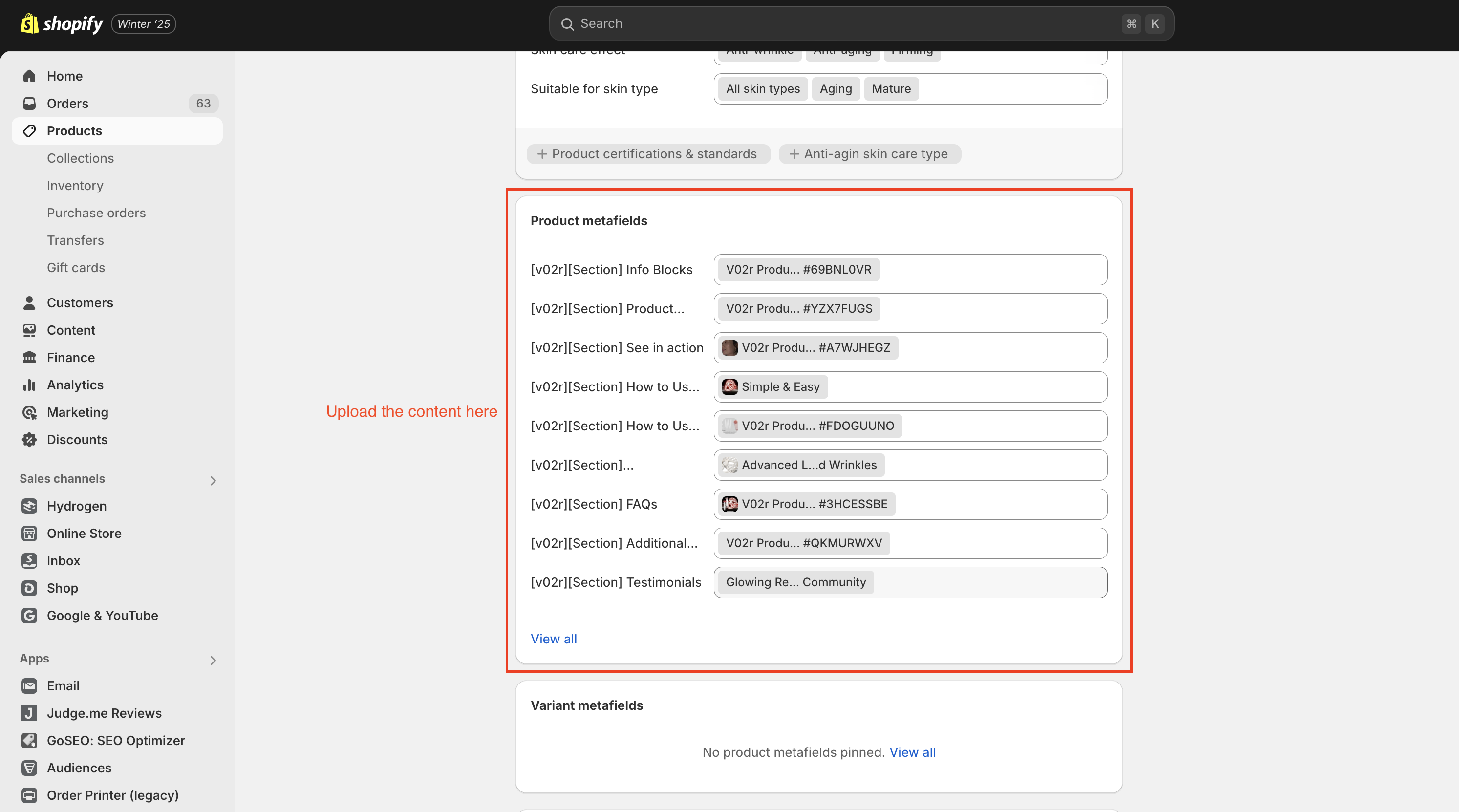The width and height of the screenshot is (1459, 812).
Task: Click the Judge.me Reviews icon
Action: (x=29, y=713)
